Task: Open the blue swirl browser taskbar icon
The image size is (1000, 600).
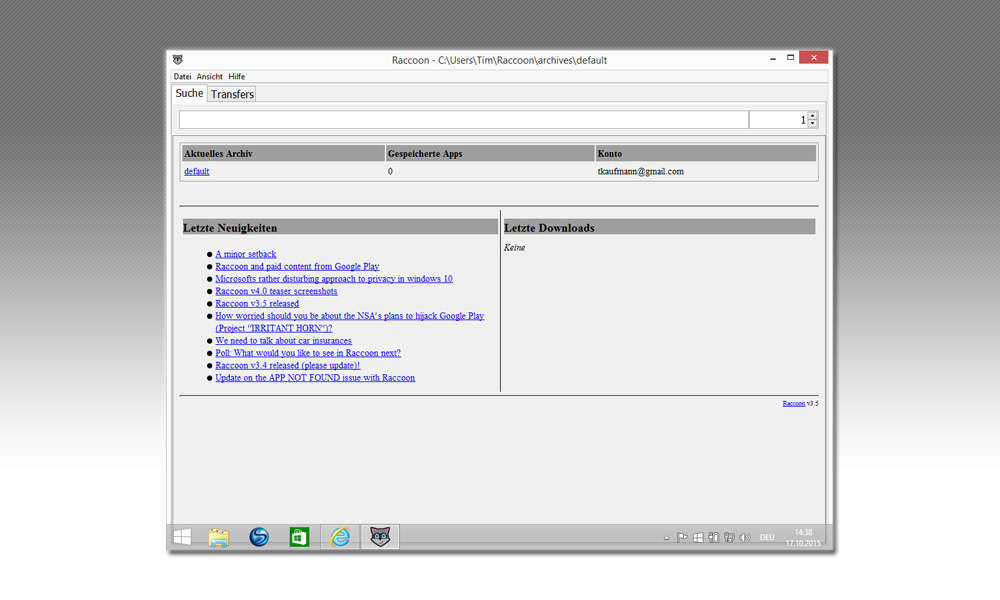Action: 259,537
